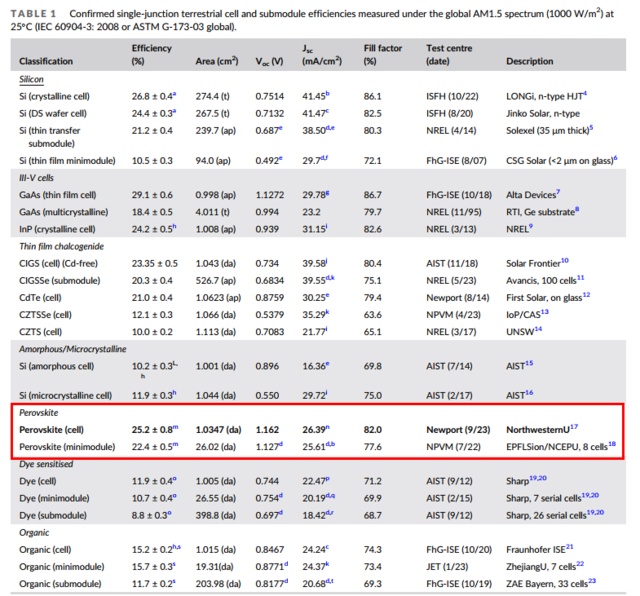This screenshot has height=596, width=640.
Task: Click reference 5 next to Solexel description
Action: pos(592,127)
